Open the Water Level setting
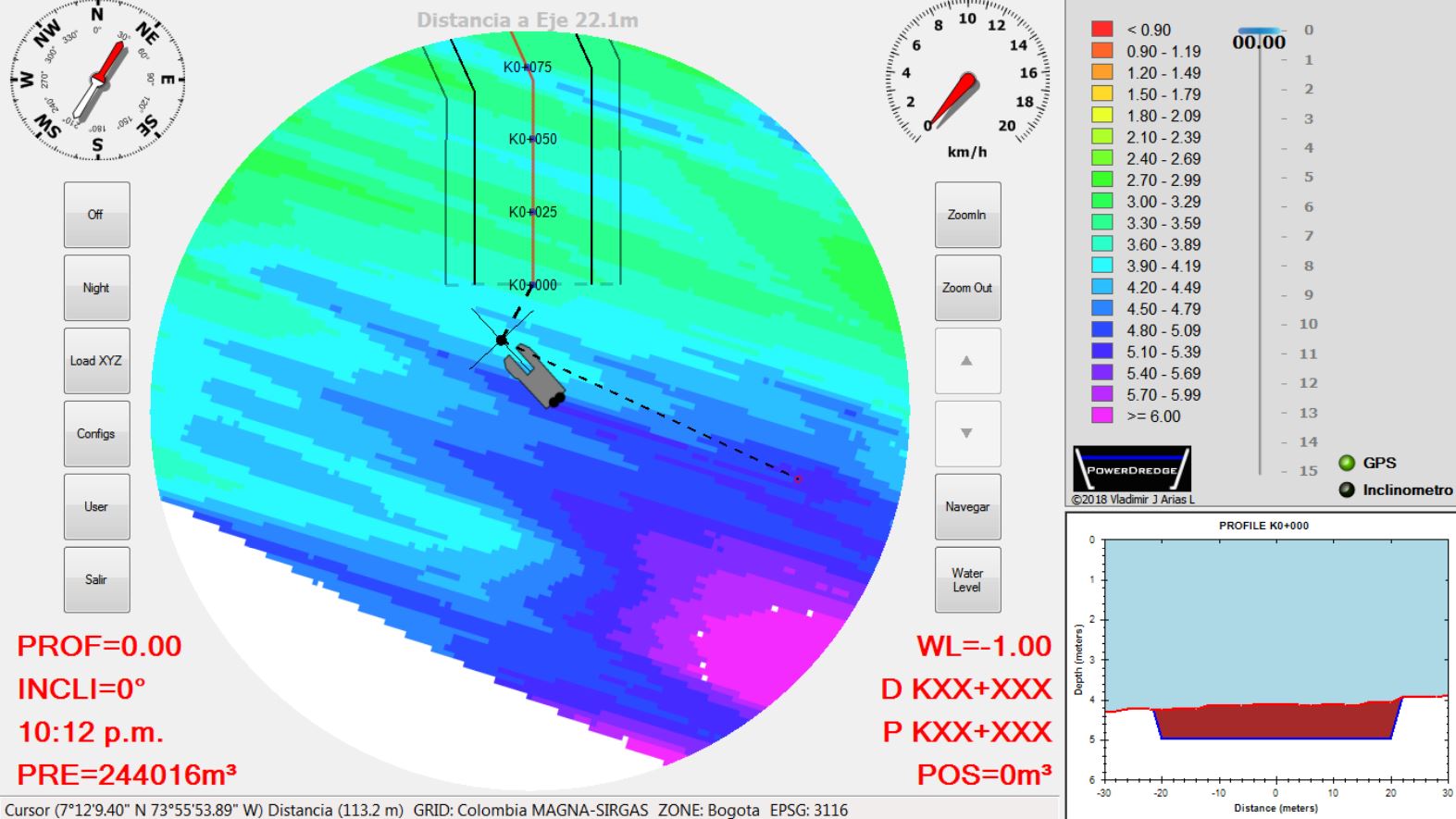Viewport: 1456px width, 819px height. (967, 580)
